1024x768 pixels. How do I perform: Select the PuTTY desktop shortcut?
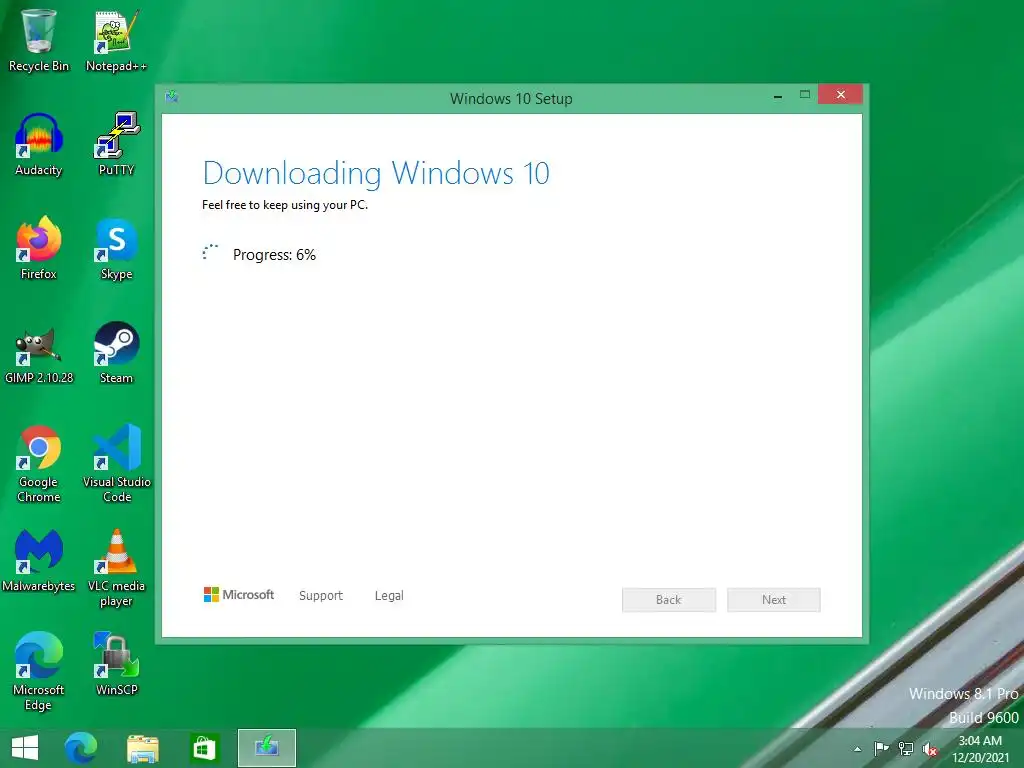(116, 145)
